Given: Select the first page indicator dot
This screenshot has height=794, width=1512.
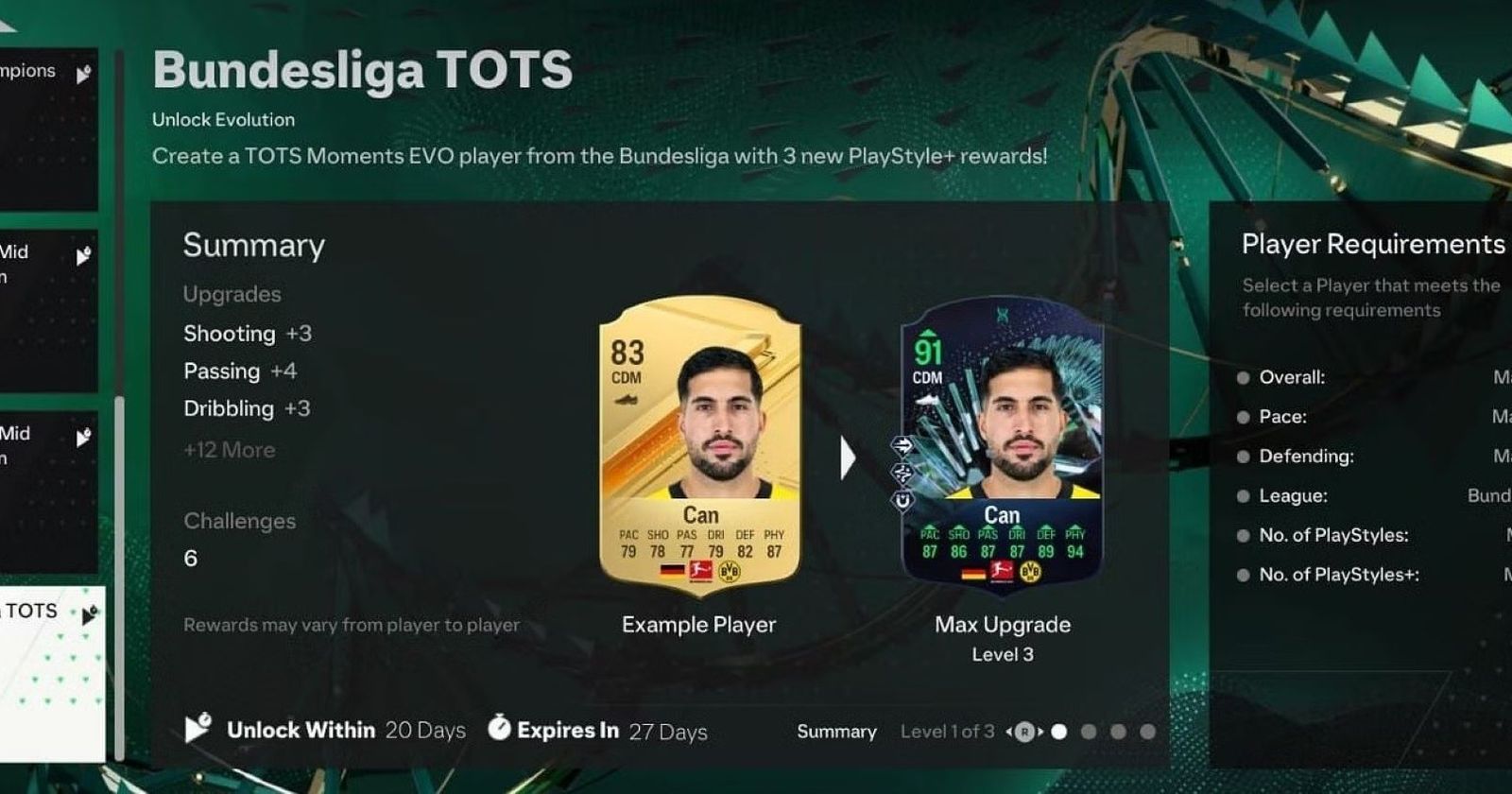Looking at the screenshot, I should (x=1059, y=732).
